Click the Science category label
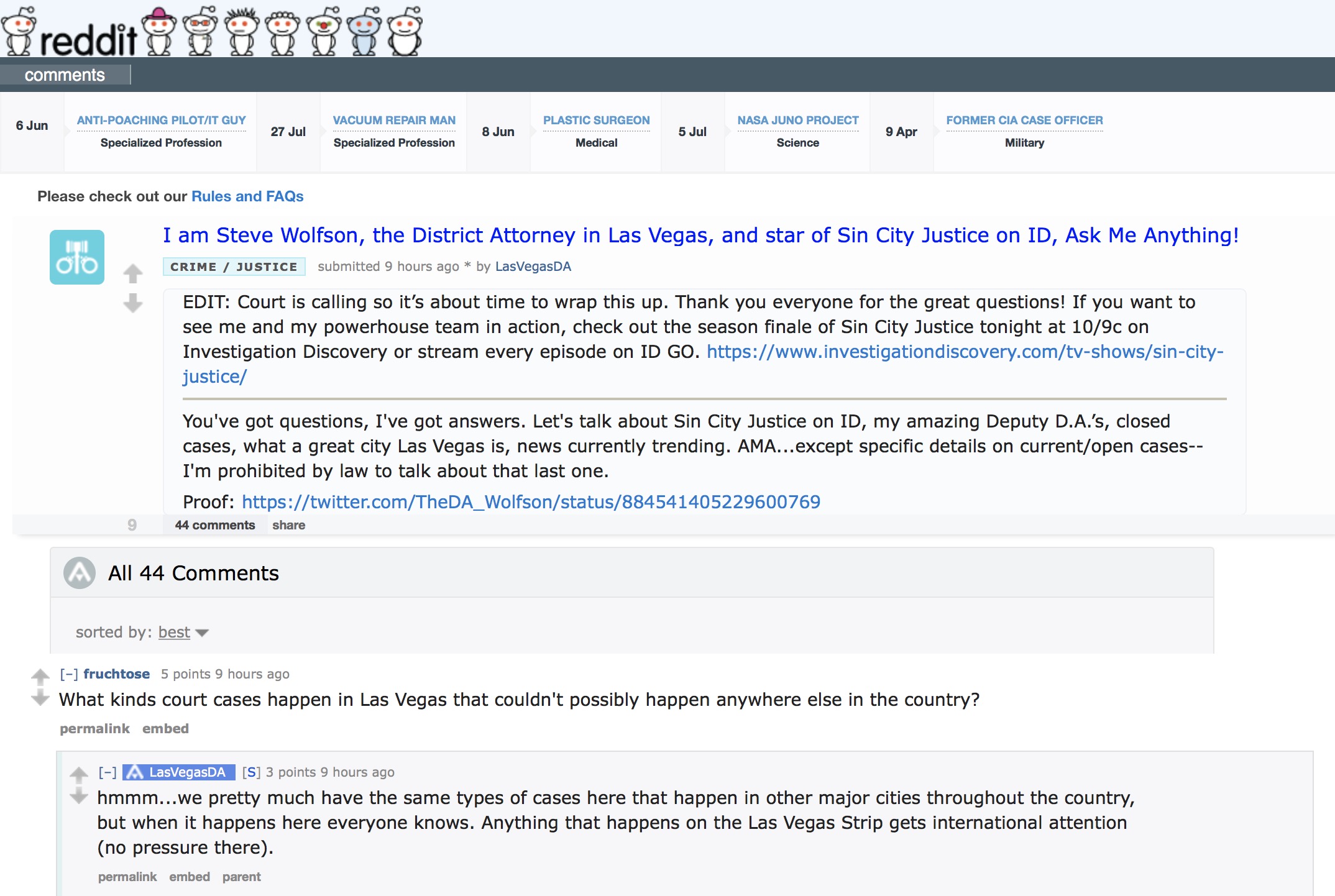 798,143
